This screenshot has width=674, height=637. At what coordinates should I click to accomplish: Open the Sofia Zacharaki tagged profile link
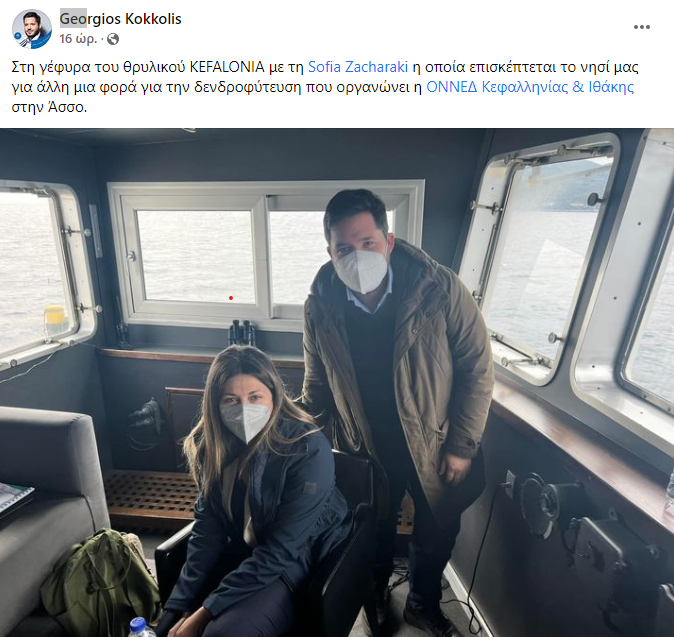pyautogui.click(x=358, y=67)
